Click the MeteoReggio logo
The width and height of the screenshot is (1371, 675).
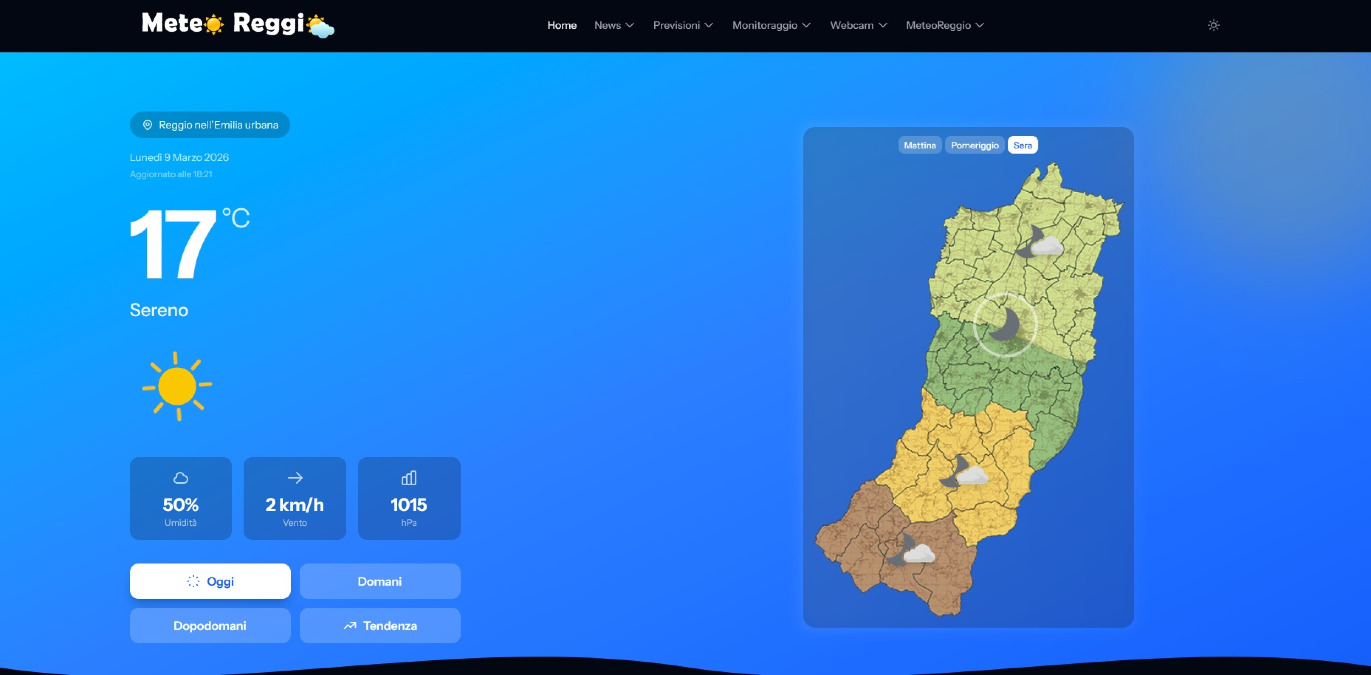[238, 24]
